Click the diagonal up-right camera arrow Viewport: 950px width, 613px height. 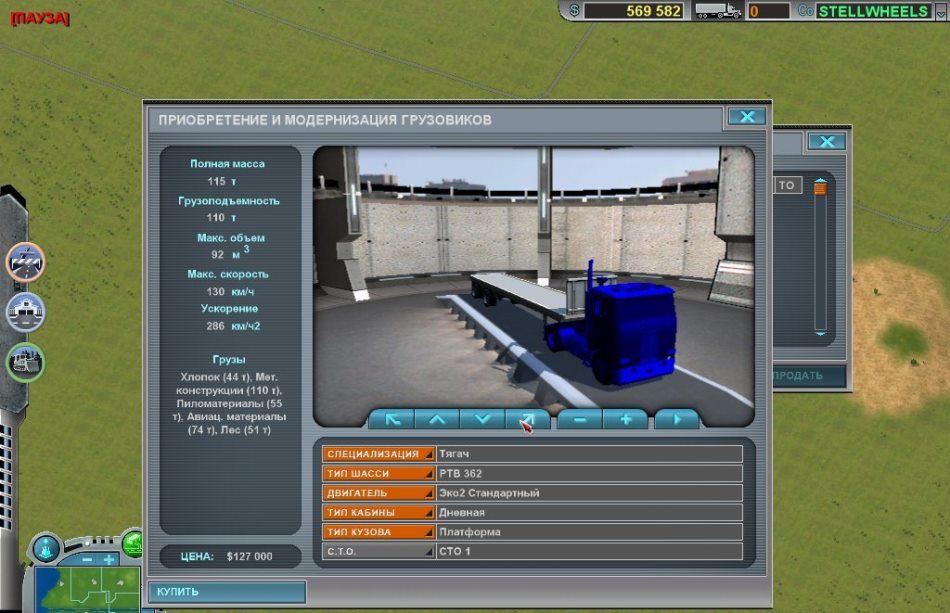[528, 419]
